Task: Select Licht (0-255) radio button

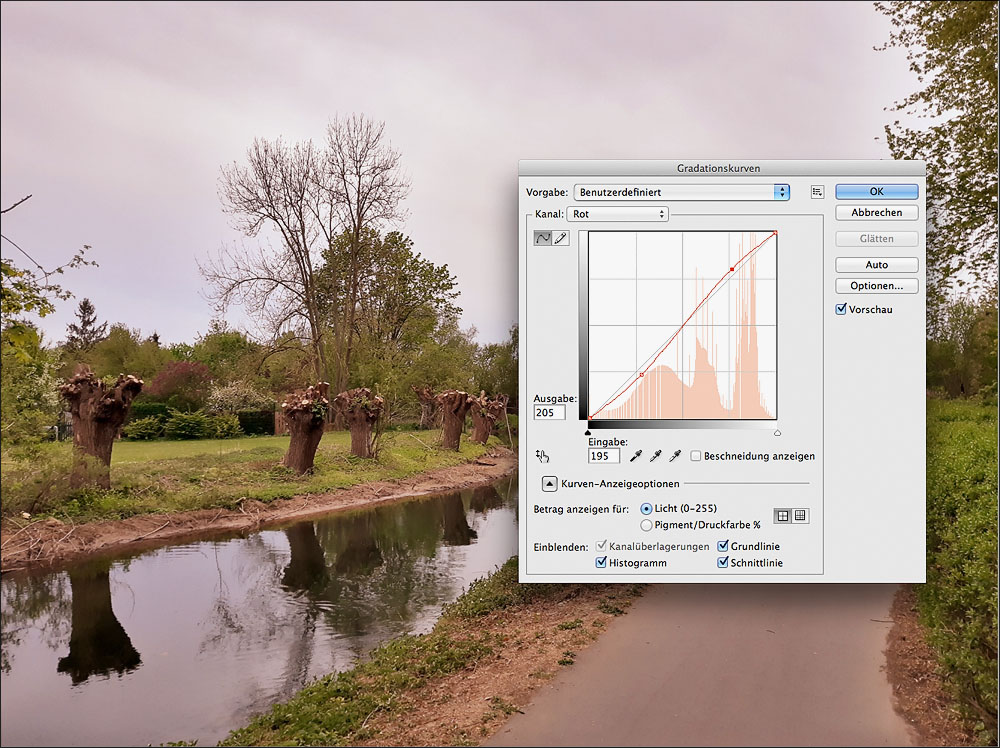Action: tap(646, 509)
